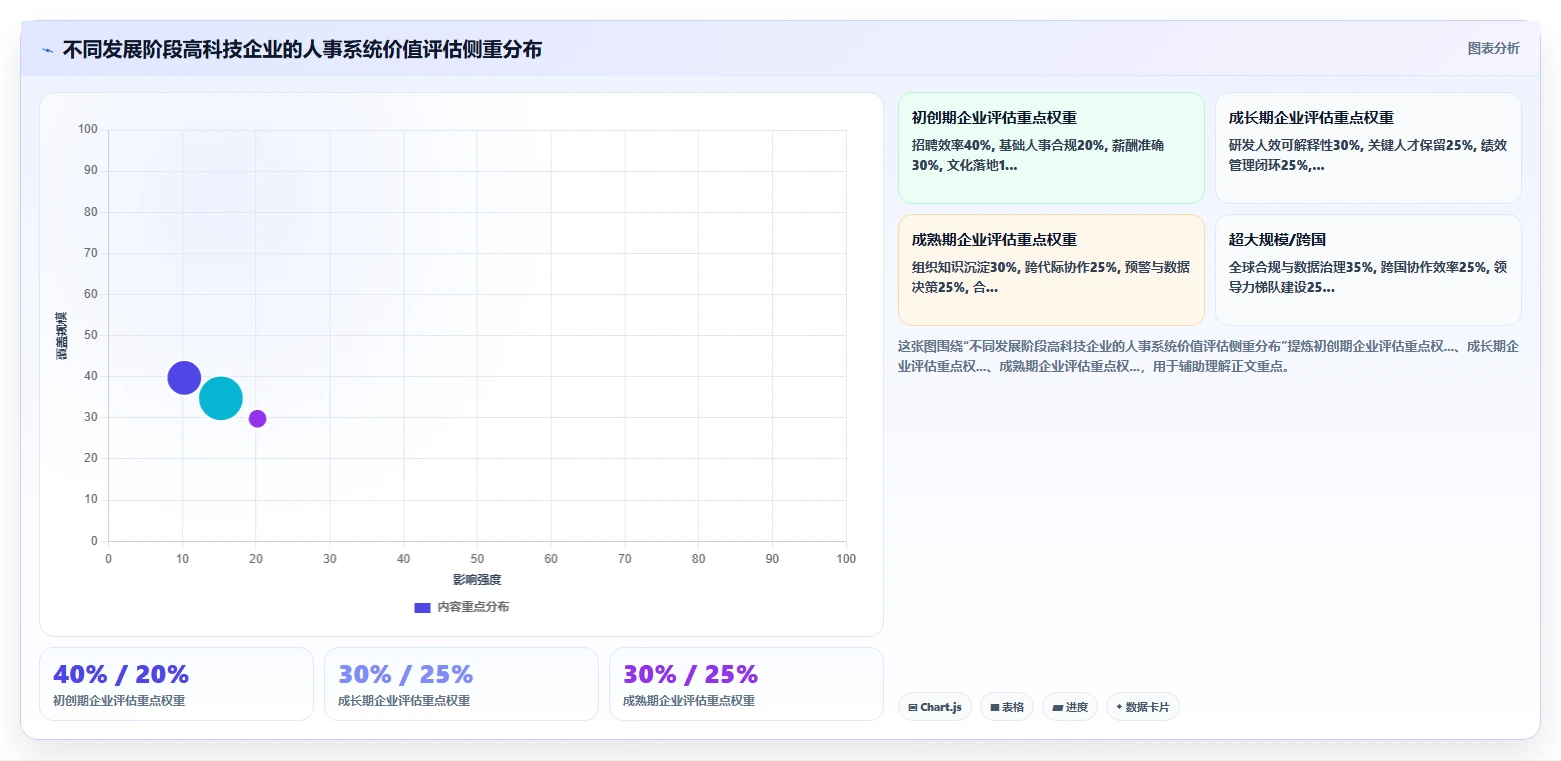Click the x-axis tick label 50

coord(477,559)
